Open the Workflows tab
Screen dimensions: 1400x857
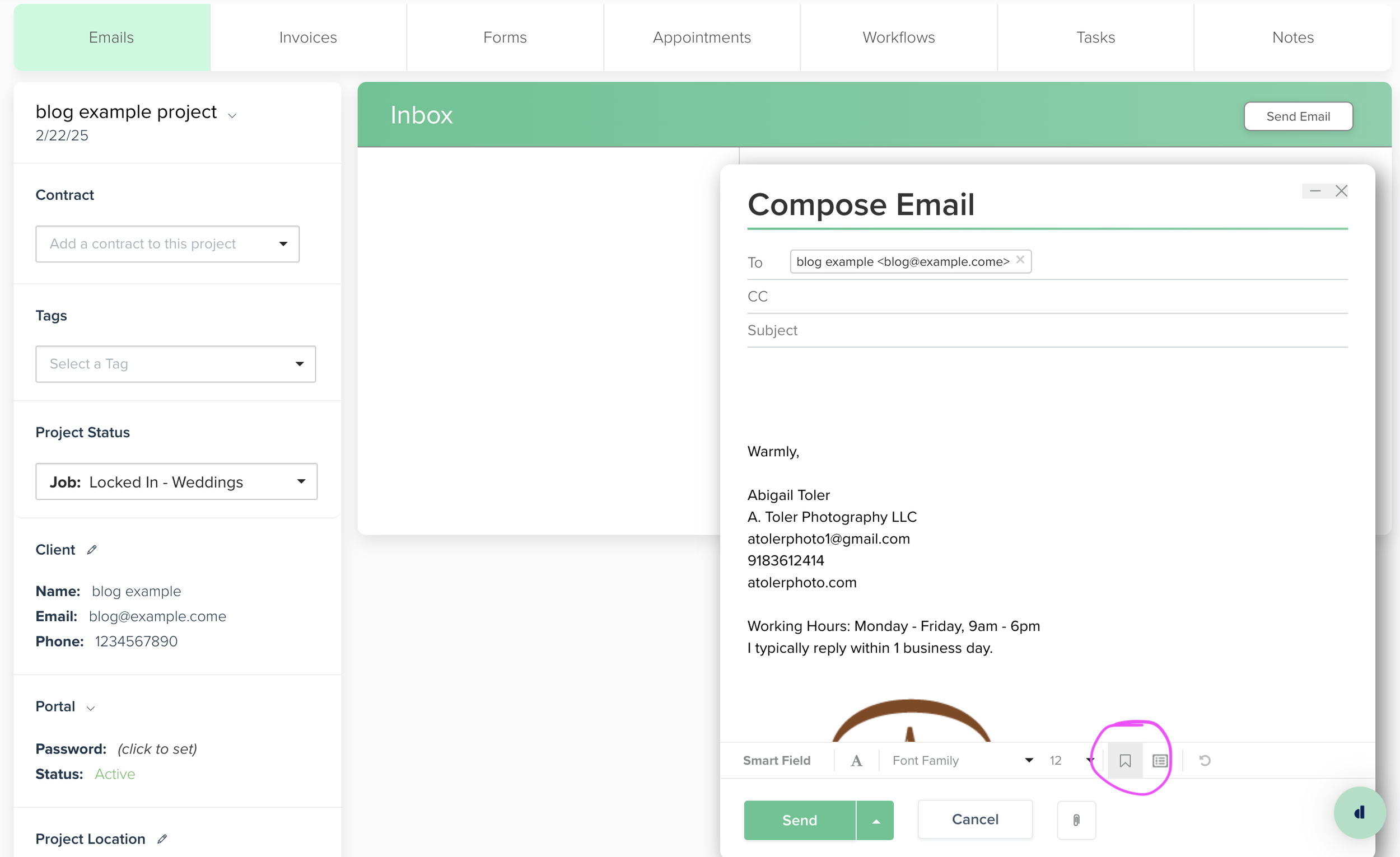coord(898,38)
